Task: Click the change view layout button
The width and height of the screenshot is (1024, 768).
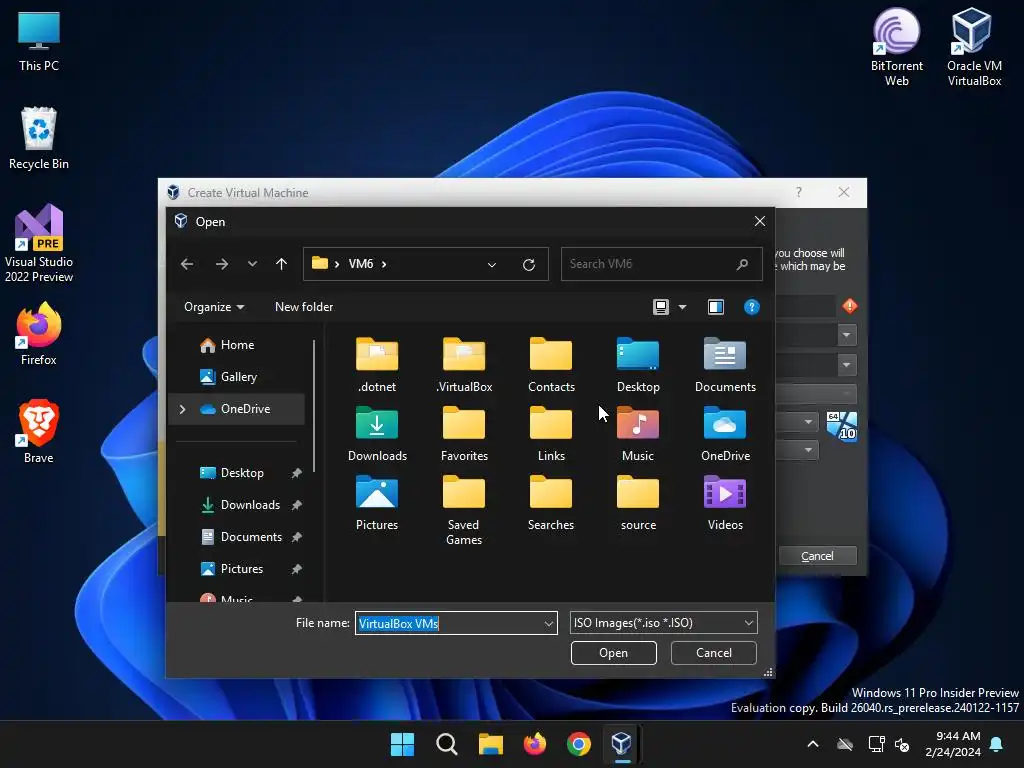Action: point(661,307)
